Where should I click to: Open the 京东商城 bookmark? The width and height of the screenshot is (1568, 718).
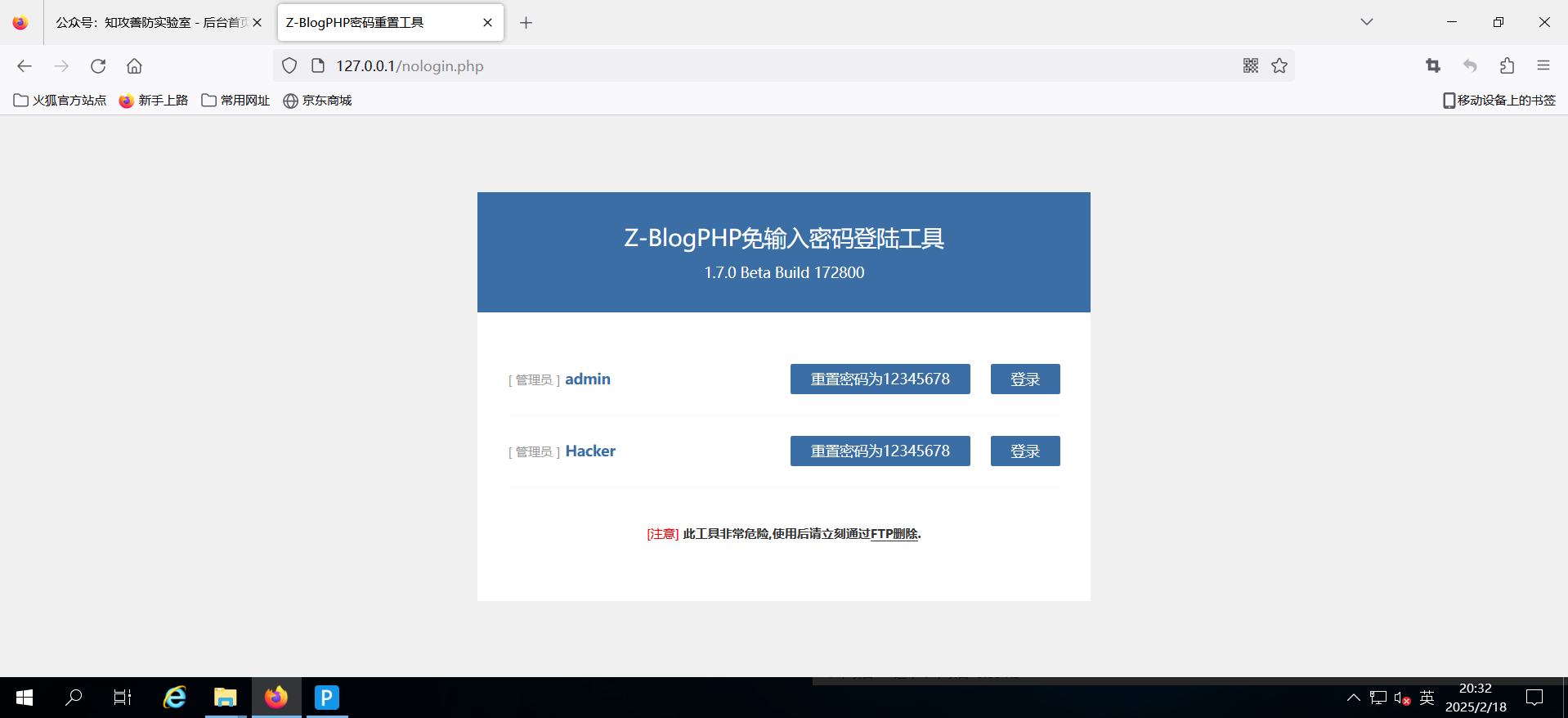pos(317,101)
